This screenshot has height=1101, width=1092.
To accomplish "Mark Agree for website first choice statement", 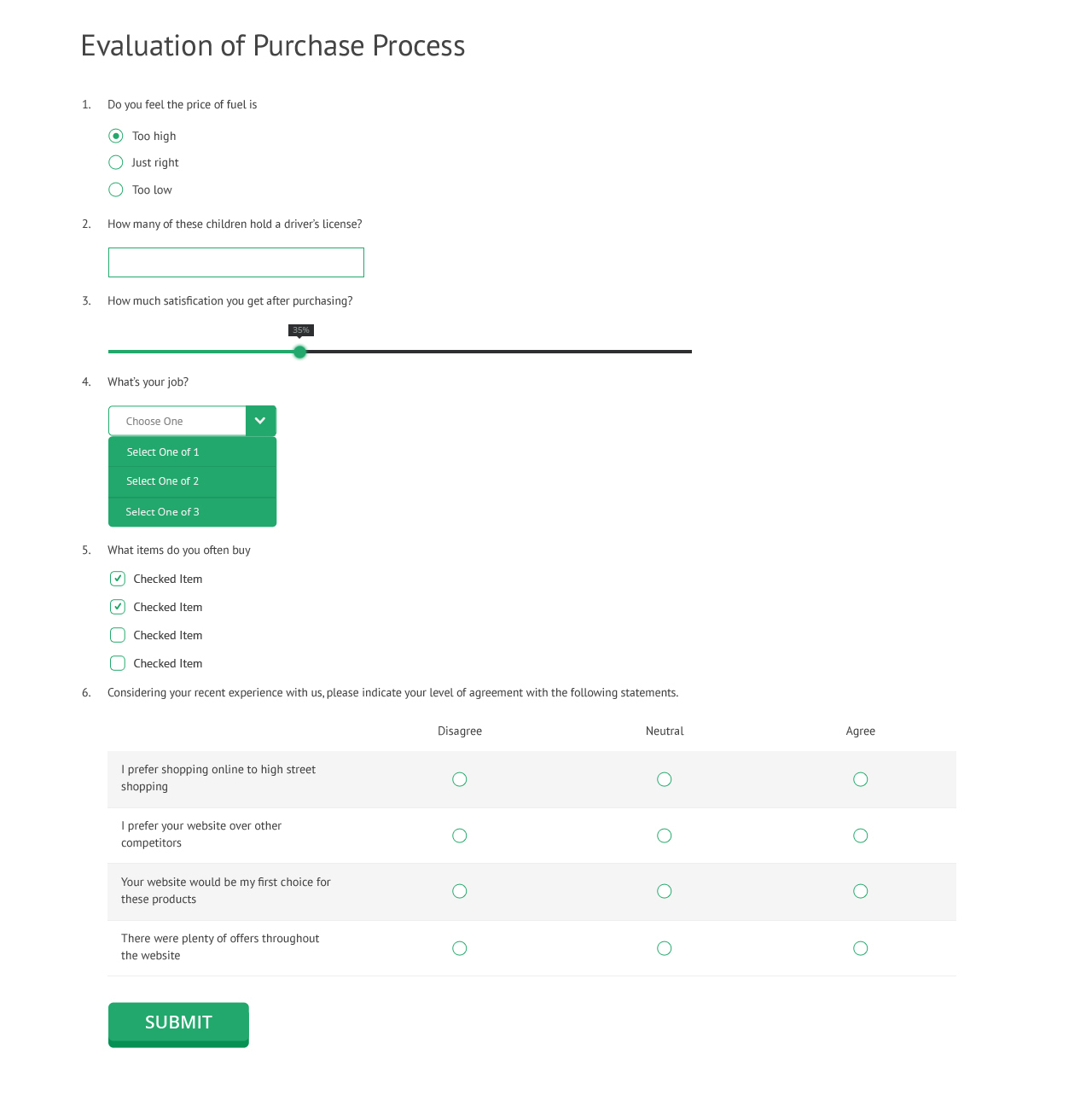I will (861, 891).
